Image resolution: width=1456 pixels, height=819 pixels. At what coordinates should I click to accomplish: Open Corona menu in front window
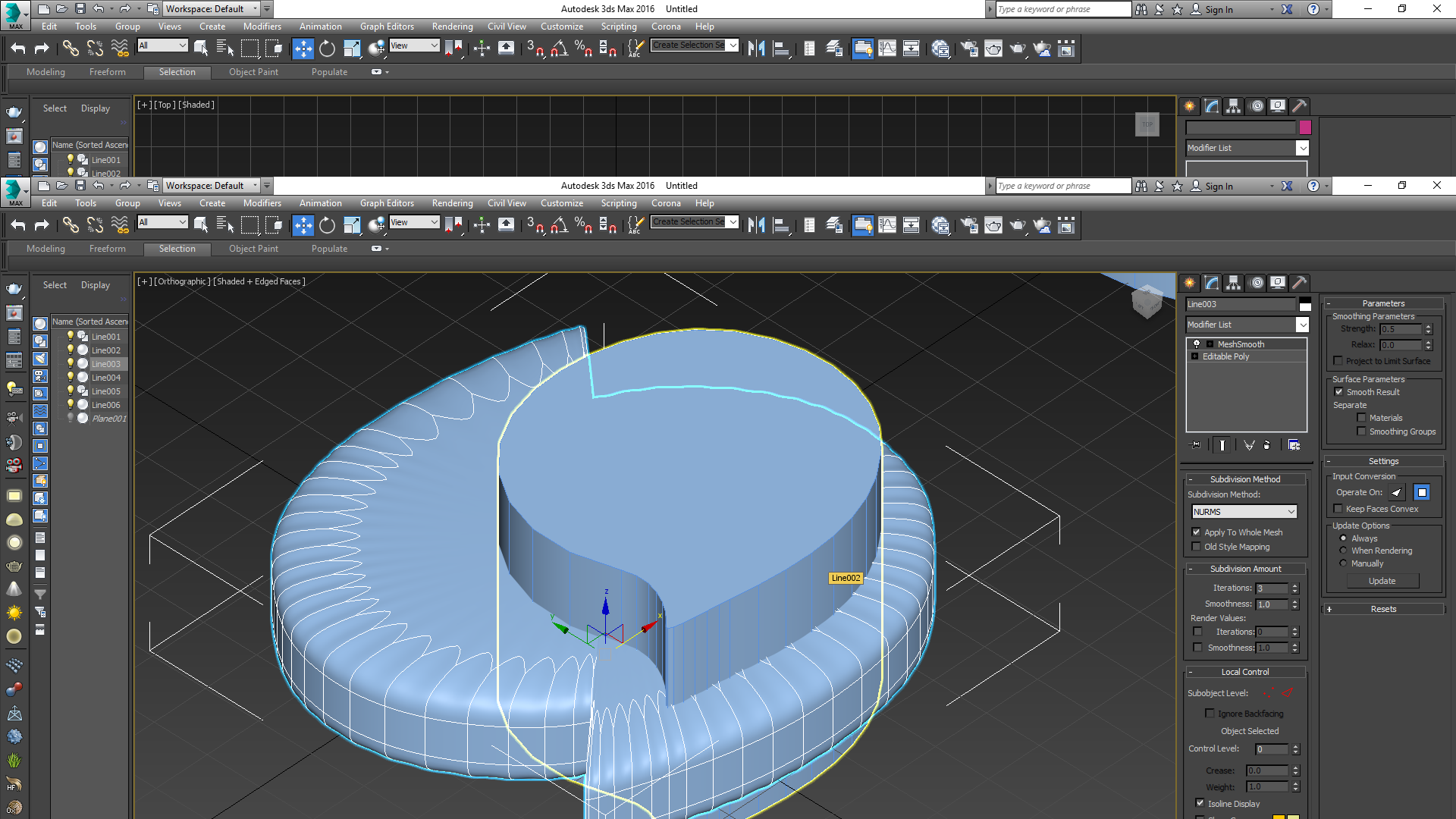click(x=666, y=203)
